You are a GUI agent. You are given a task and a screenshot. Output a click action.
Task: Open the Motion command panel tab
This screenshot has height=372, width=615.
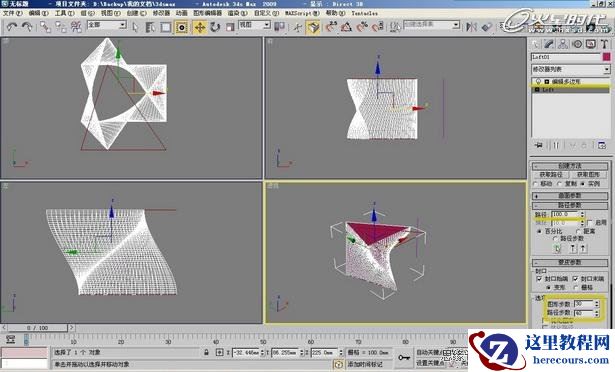577,44
